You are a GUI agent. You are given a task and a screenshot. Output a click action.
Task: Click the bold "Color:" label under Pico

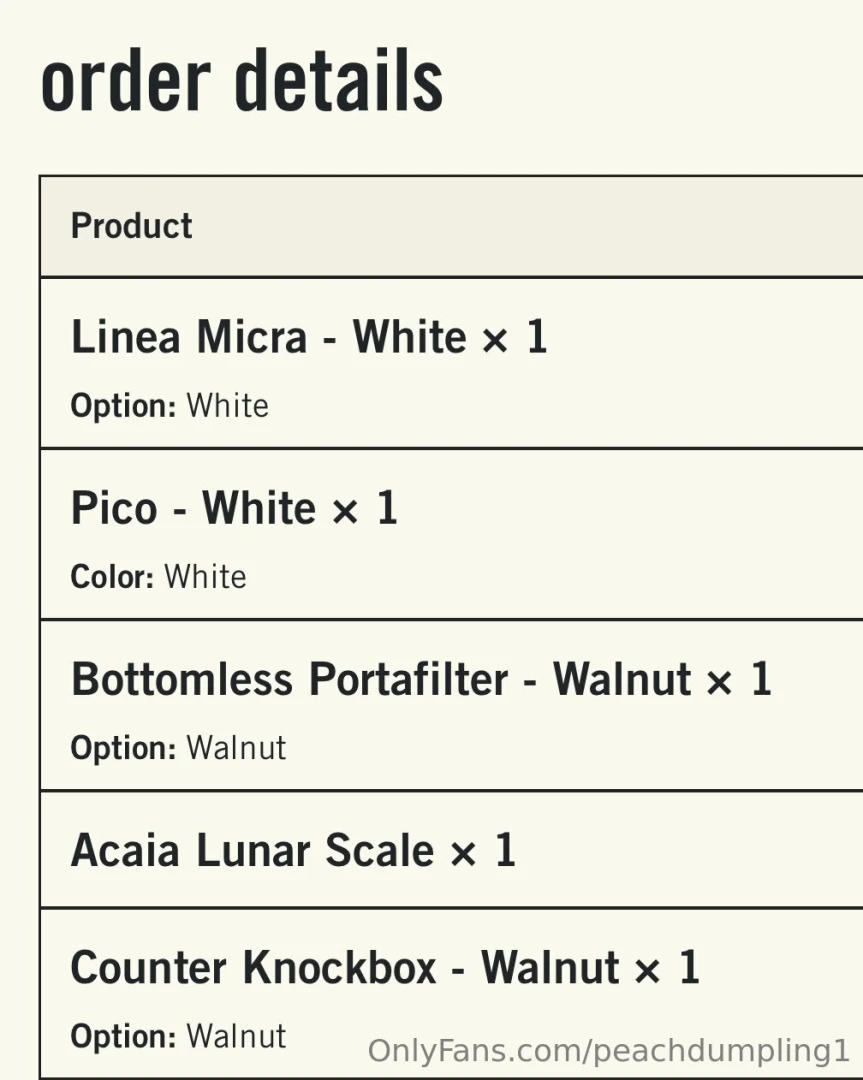coord(111,577)
